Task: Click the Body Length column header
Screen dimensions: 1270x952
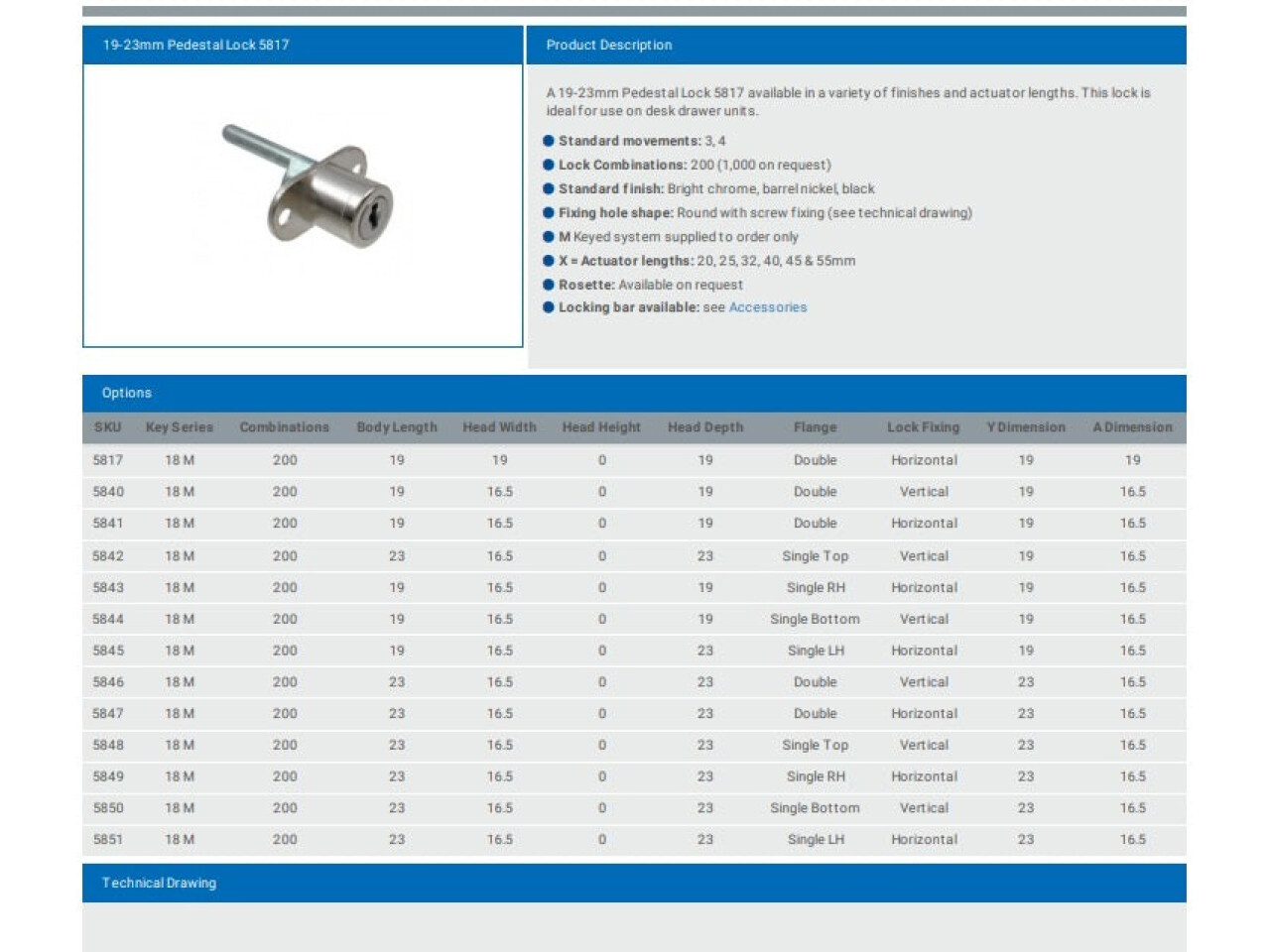Action: pyautogui.click(x=397, y=427)
